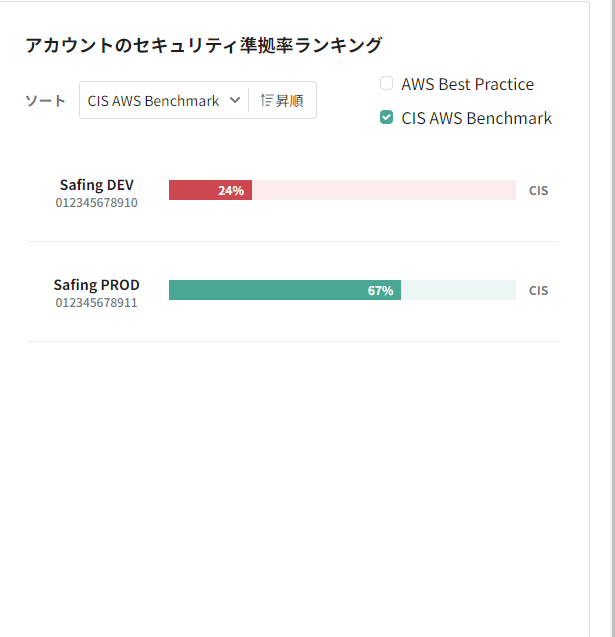Click the CIS AWS Benchmark checkbox label text
Image resolution: width=615 pixels, height=637 pixels.
click(476, 118)
